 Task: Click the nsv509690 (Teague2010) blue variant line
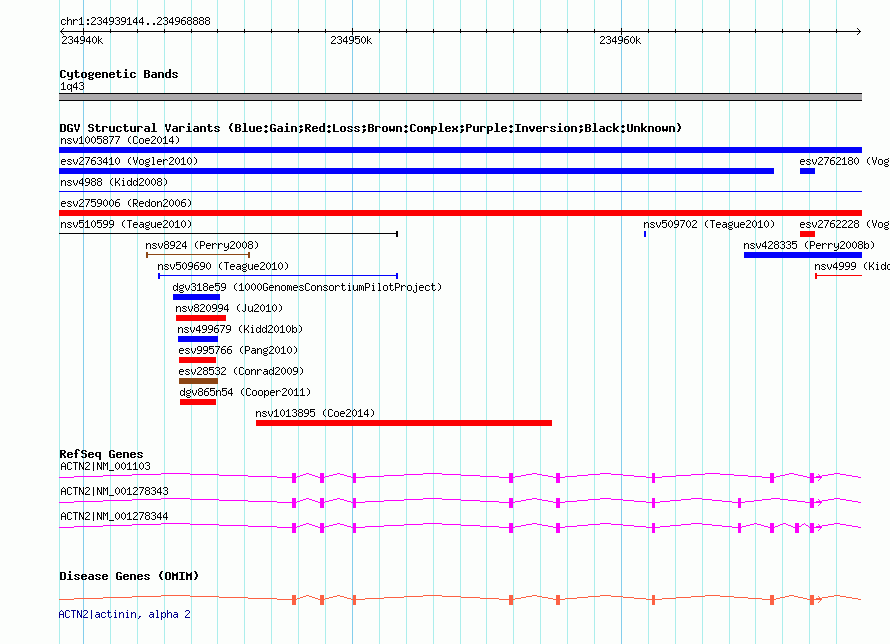tap(278, 276)
